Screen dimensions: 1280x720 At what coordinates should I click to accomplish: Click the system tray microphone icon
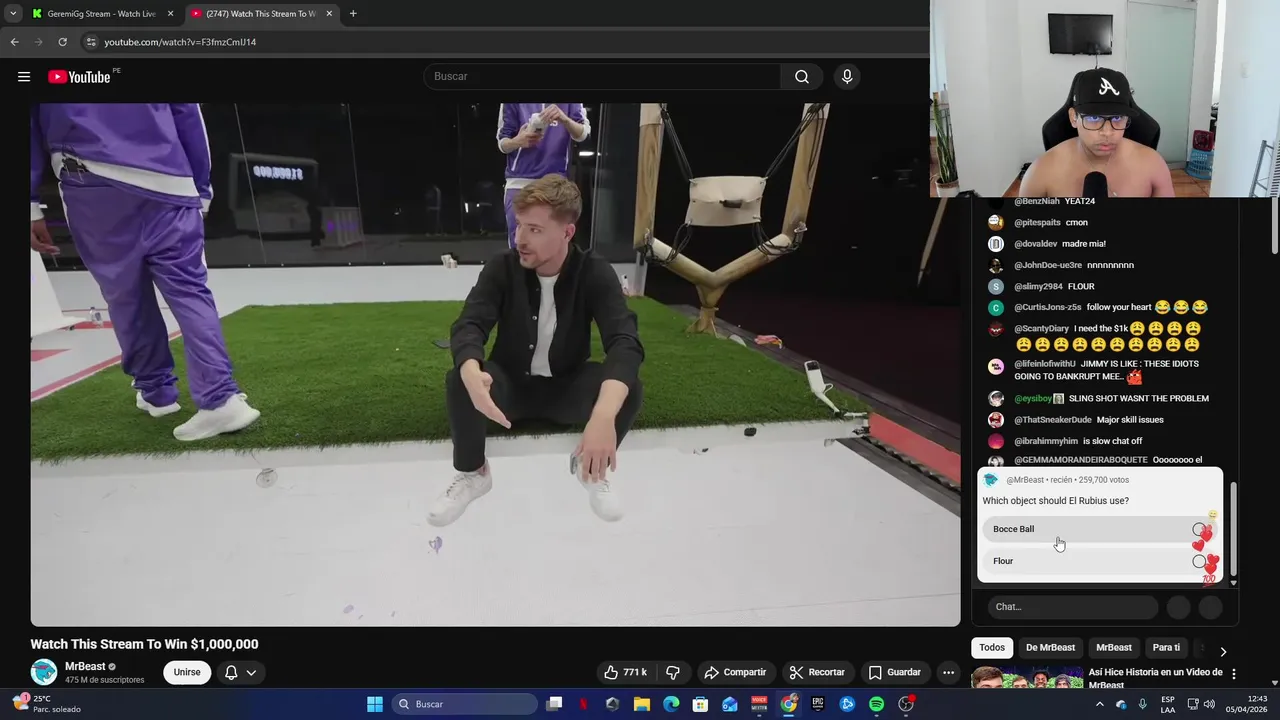tap(1142, 704)
